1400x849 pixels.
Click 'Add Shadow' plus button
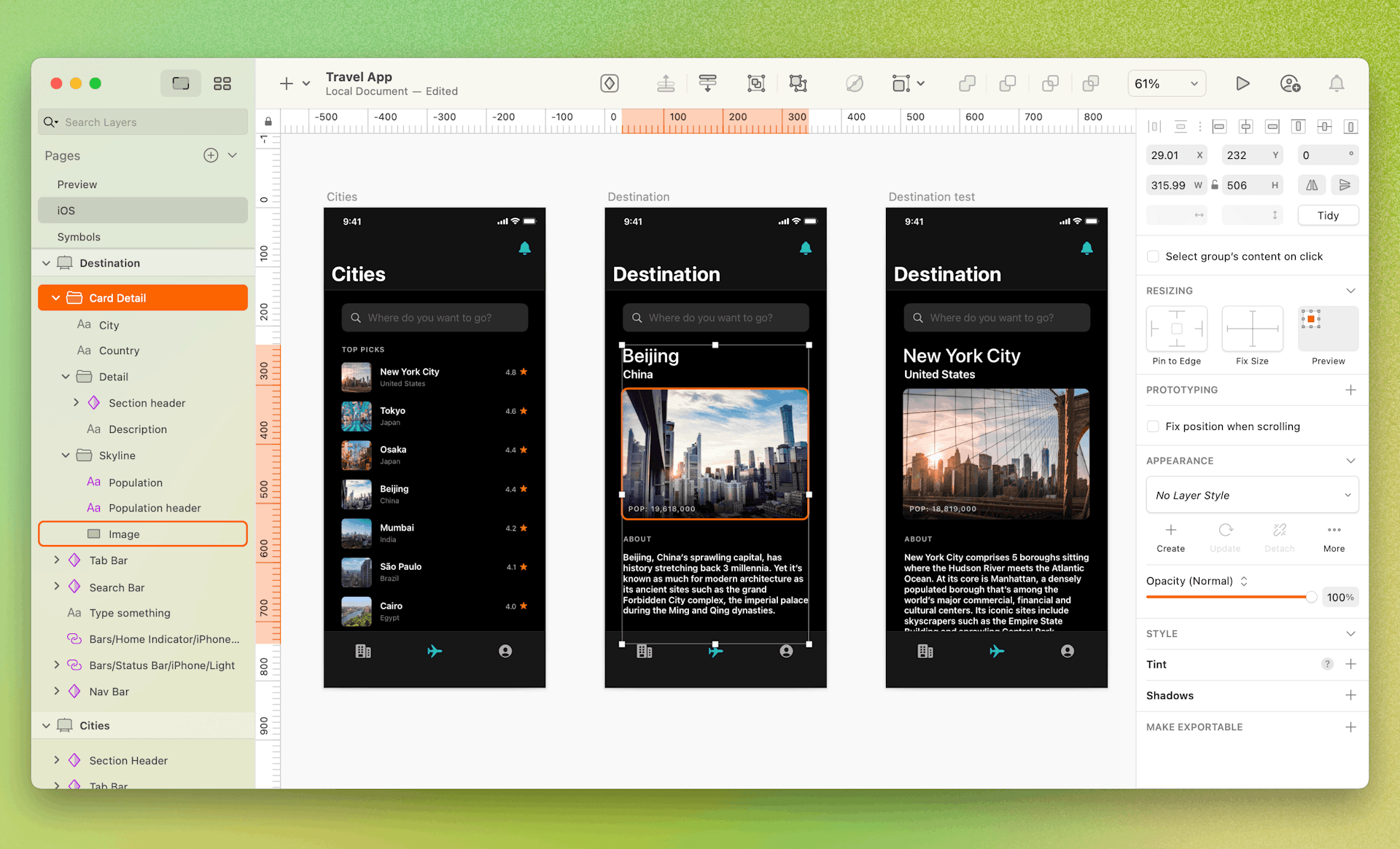(1351, 695)
